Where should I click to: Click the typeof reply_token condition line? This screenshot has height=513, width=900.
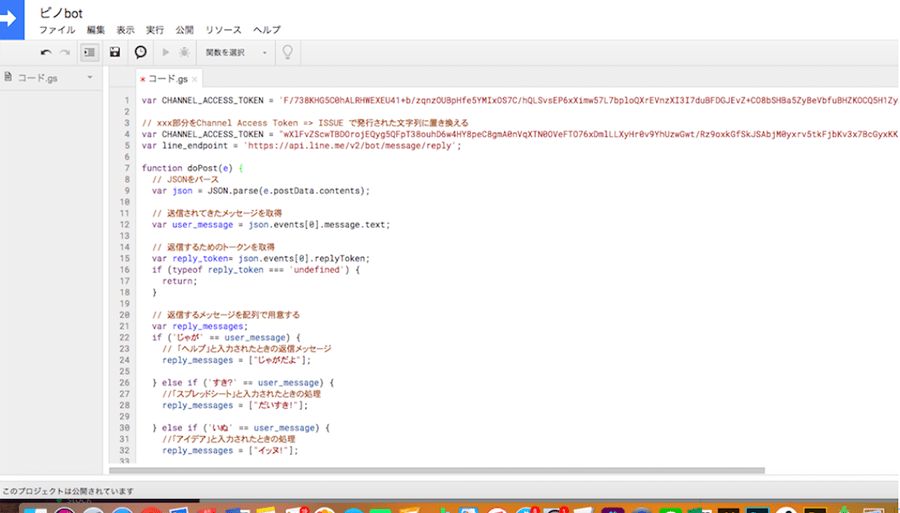click(255, 270)
